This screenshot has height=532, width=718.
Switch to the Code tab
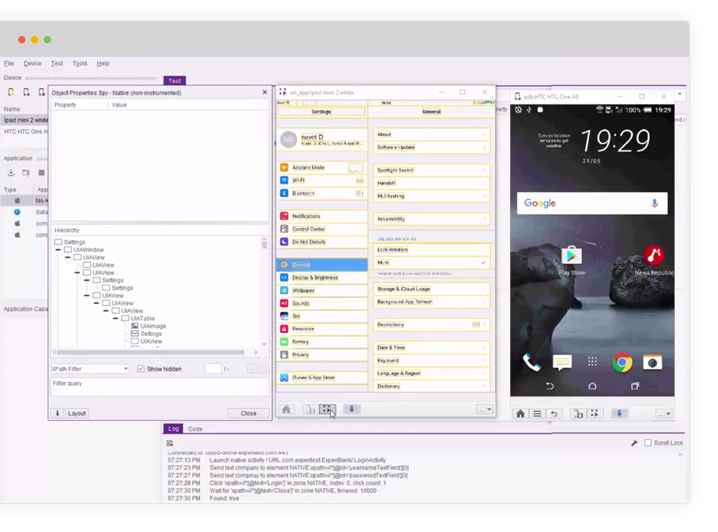(x=195, y=429)
